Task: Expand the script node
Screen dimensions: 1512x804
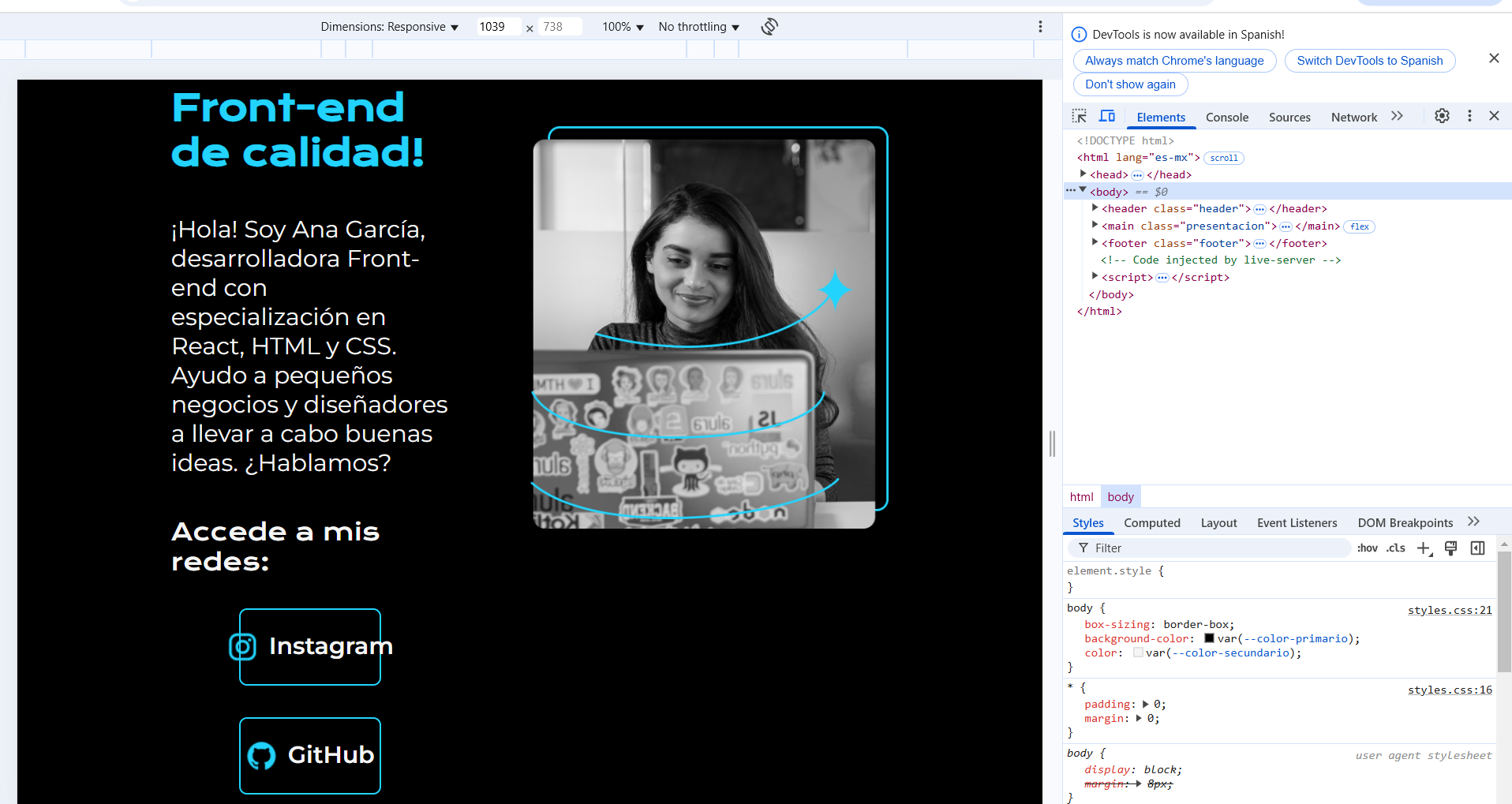Action: coord(1095,276)
